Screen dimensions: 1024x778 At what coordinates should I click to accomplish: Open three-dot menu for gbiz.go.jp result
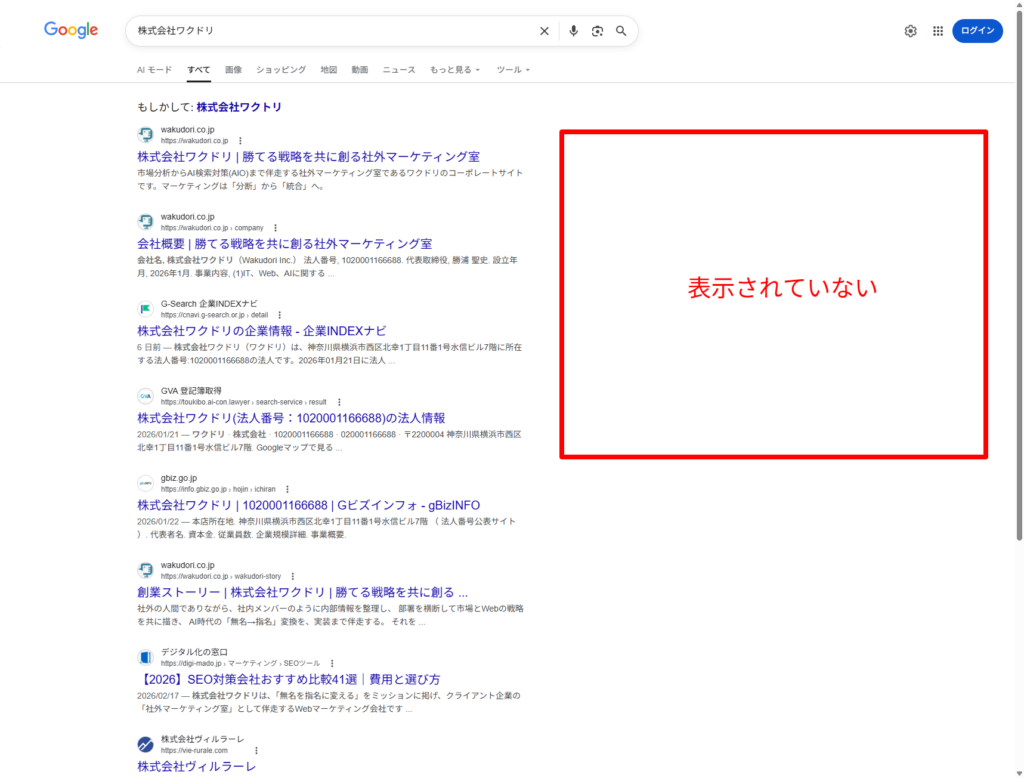tap(287, 489)
